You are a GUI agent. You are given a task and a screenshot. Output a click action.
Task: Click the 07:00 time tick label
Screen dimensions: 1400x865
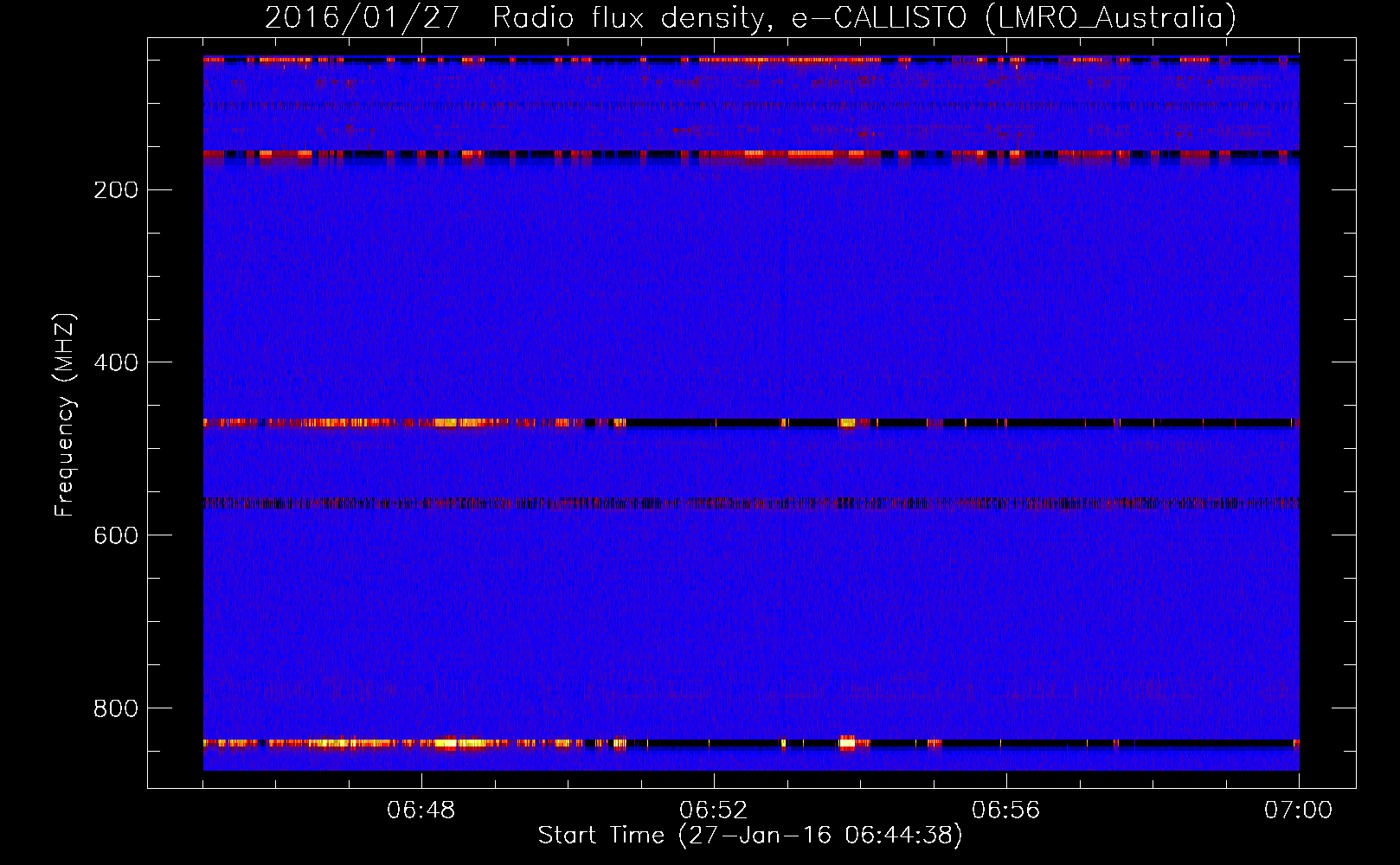[x=1299, y=811]
